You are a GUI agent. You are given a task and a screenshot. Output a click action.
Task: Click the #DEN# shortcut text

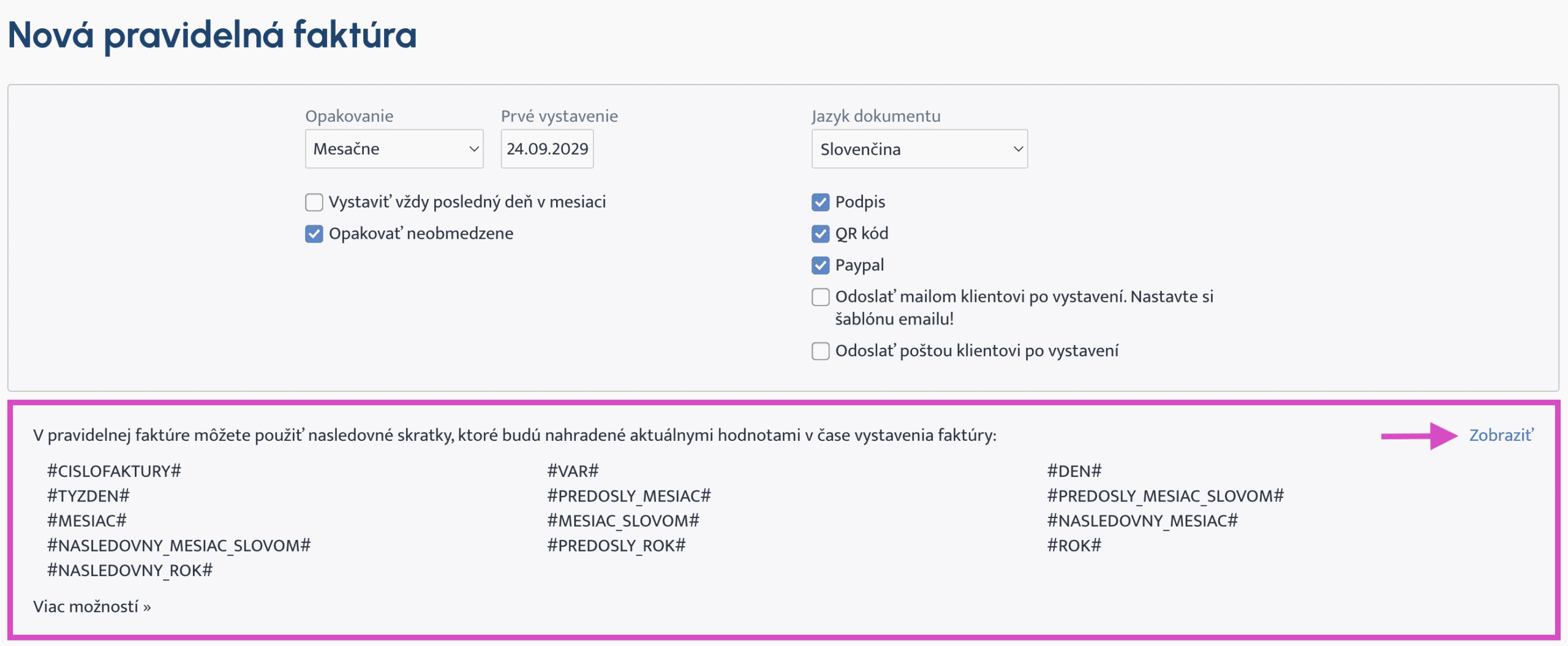point(1074,471)
